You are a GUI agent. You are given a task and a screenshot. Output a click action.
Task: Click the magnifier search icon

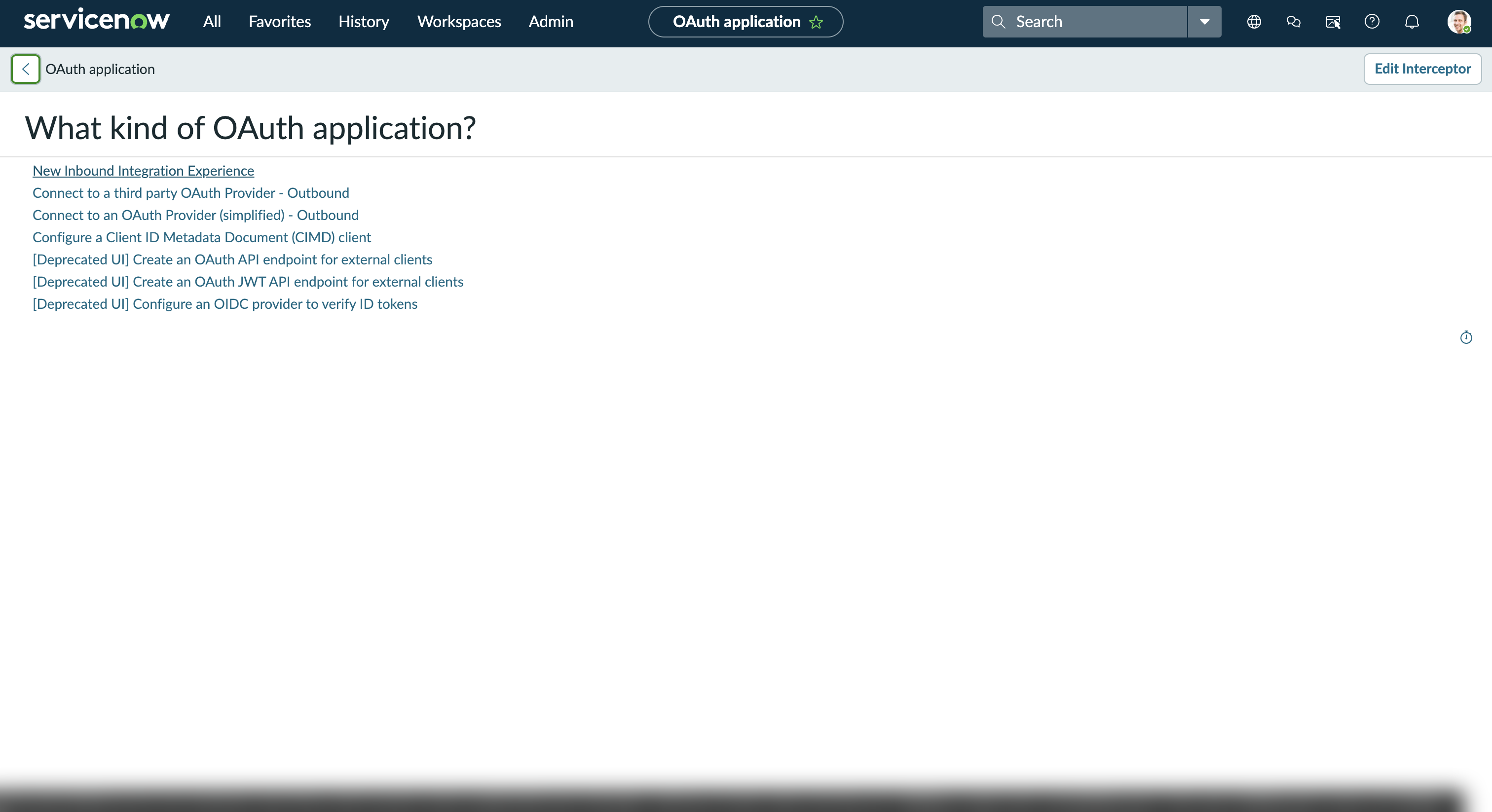998,21
